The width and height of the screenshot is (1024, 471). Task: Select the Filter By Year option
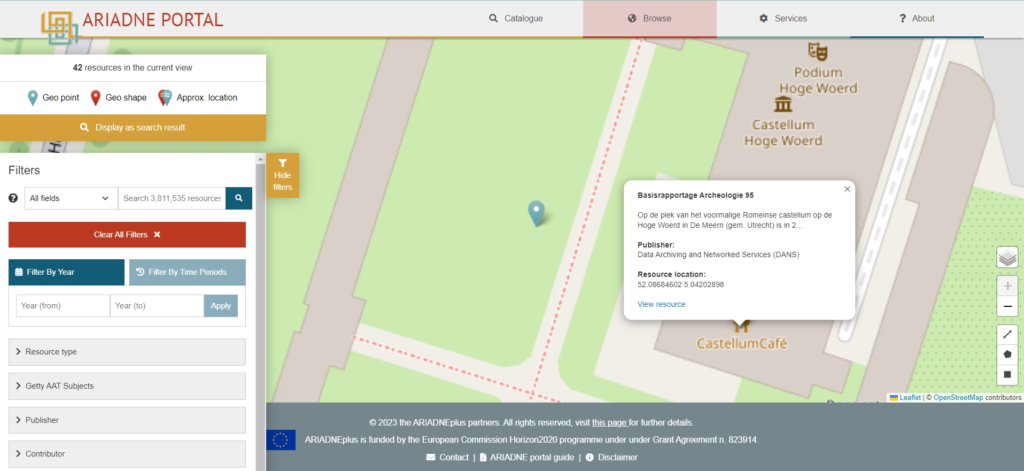tap(66, 272)
